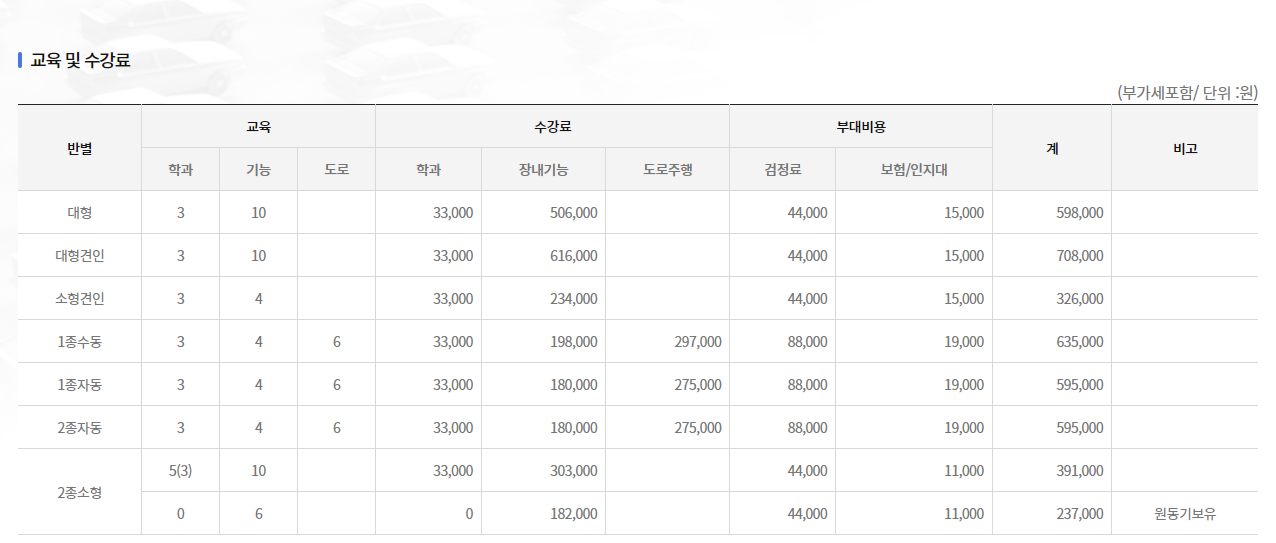Select the 2종소형 row label
Image resolution: width=1276 pixels, height=543 pixels.
[x=80, y=492]
